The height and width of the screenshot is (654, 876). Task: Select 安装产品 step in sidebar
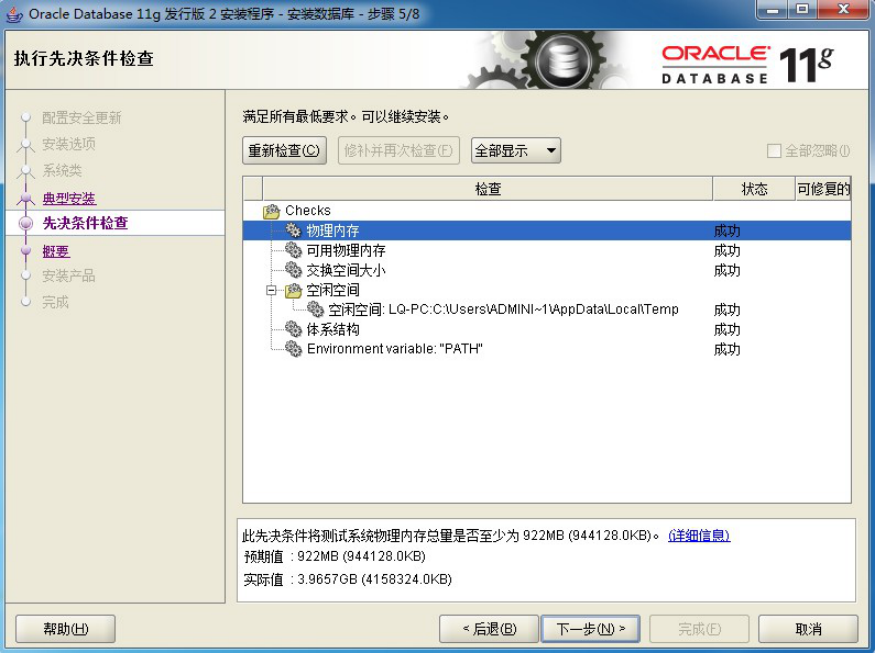tap(69, 276)
